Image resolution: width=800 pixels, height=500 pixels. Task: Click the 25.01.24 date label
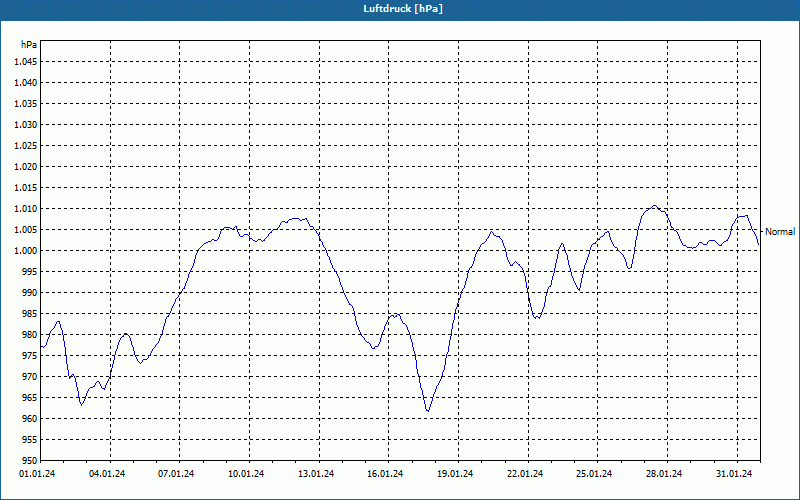(x=594, y=474)
